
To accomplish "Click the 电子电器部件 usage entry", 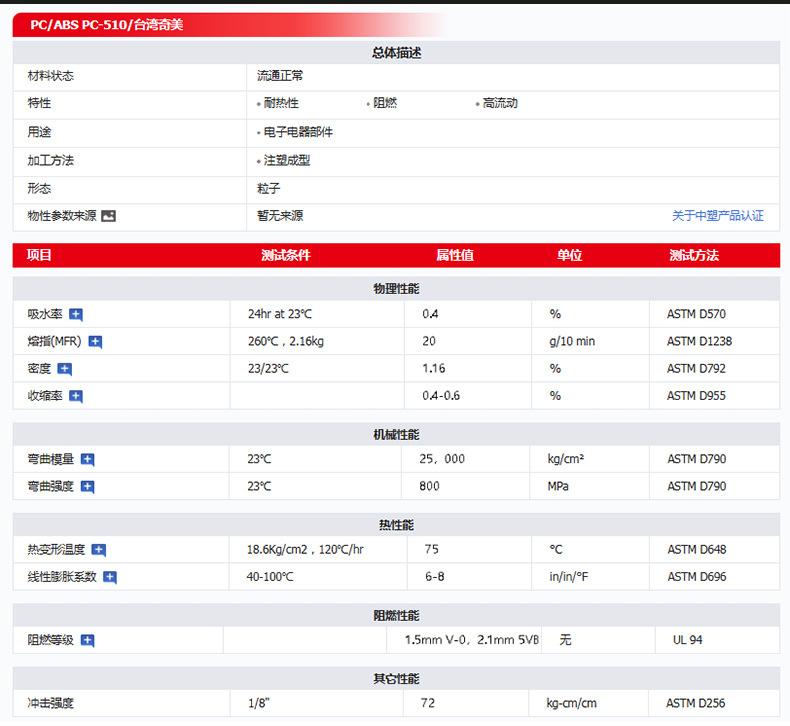I will (x=297, y=132).
